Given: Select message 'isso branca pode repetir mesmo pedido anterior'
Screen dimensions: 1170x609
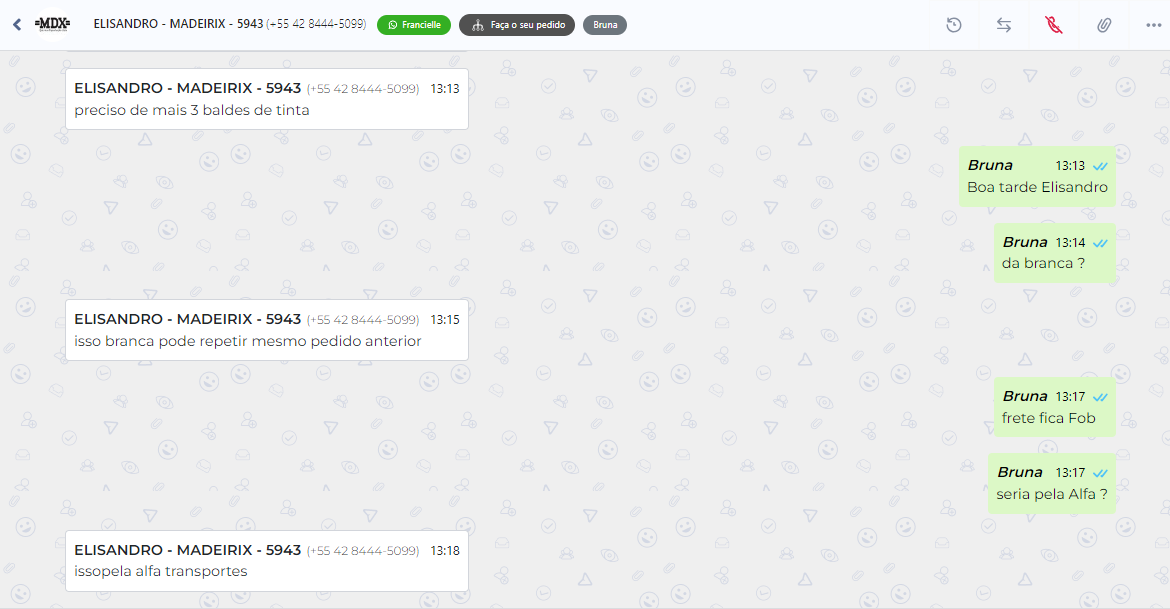Looking at the screenshot, I should (x=267, y=330).
